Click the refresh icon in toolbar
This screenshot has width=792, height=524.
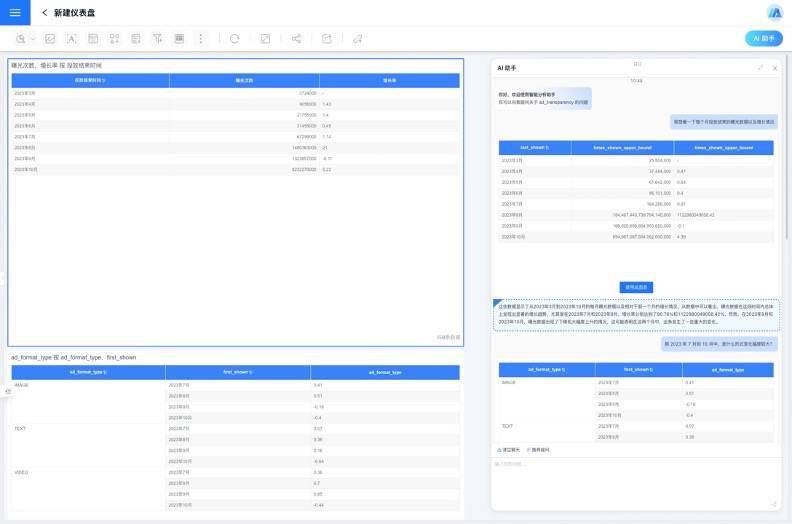pos(234,38)
